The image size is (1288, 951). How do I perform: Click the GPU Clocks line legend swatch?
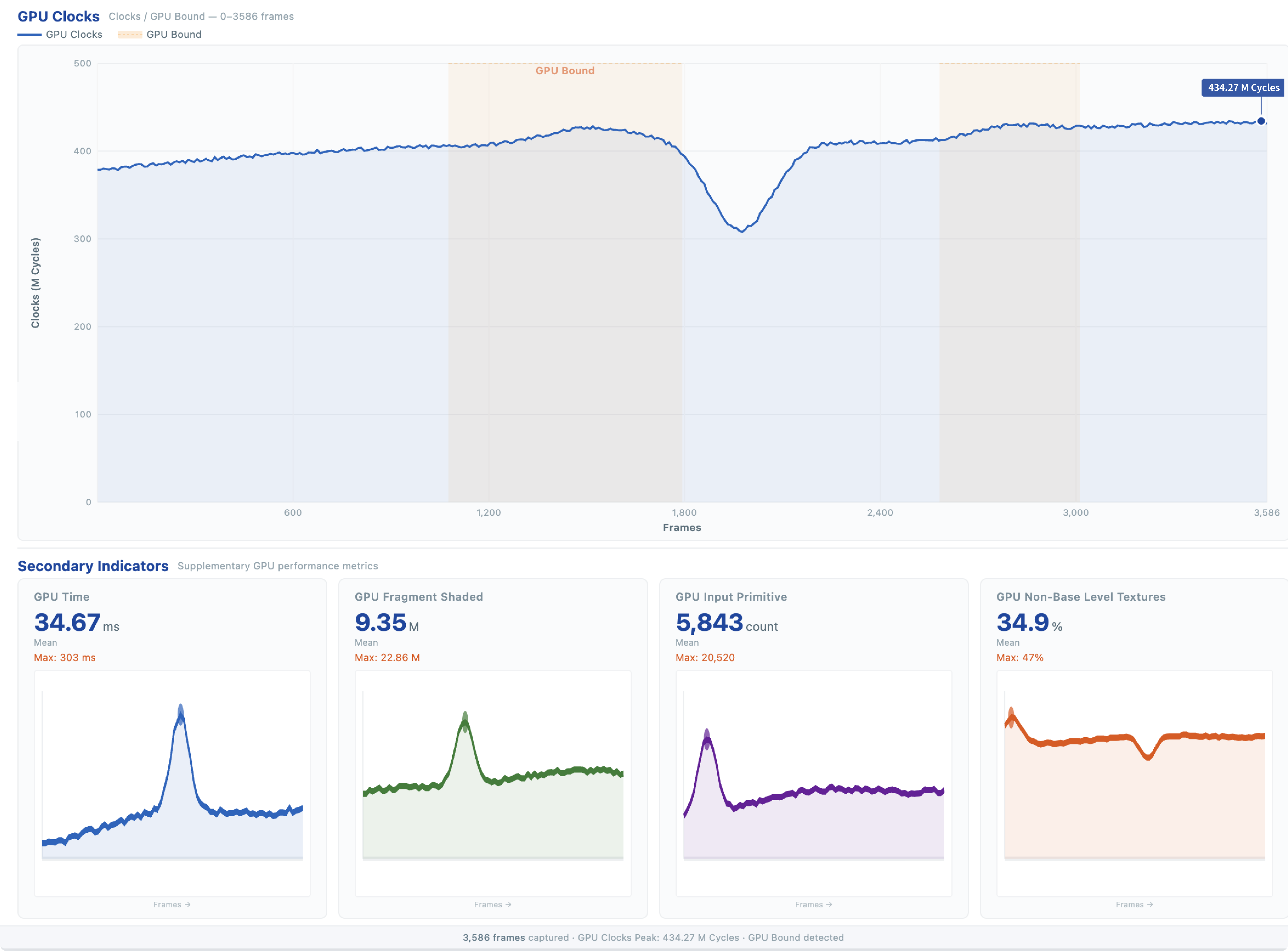[29, 35]
